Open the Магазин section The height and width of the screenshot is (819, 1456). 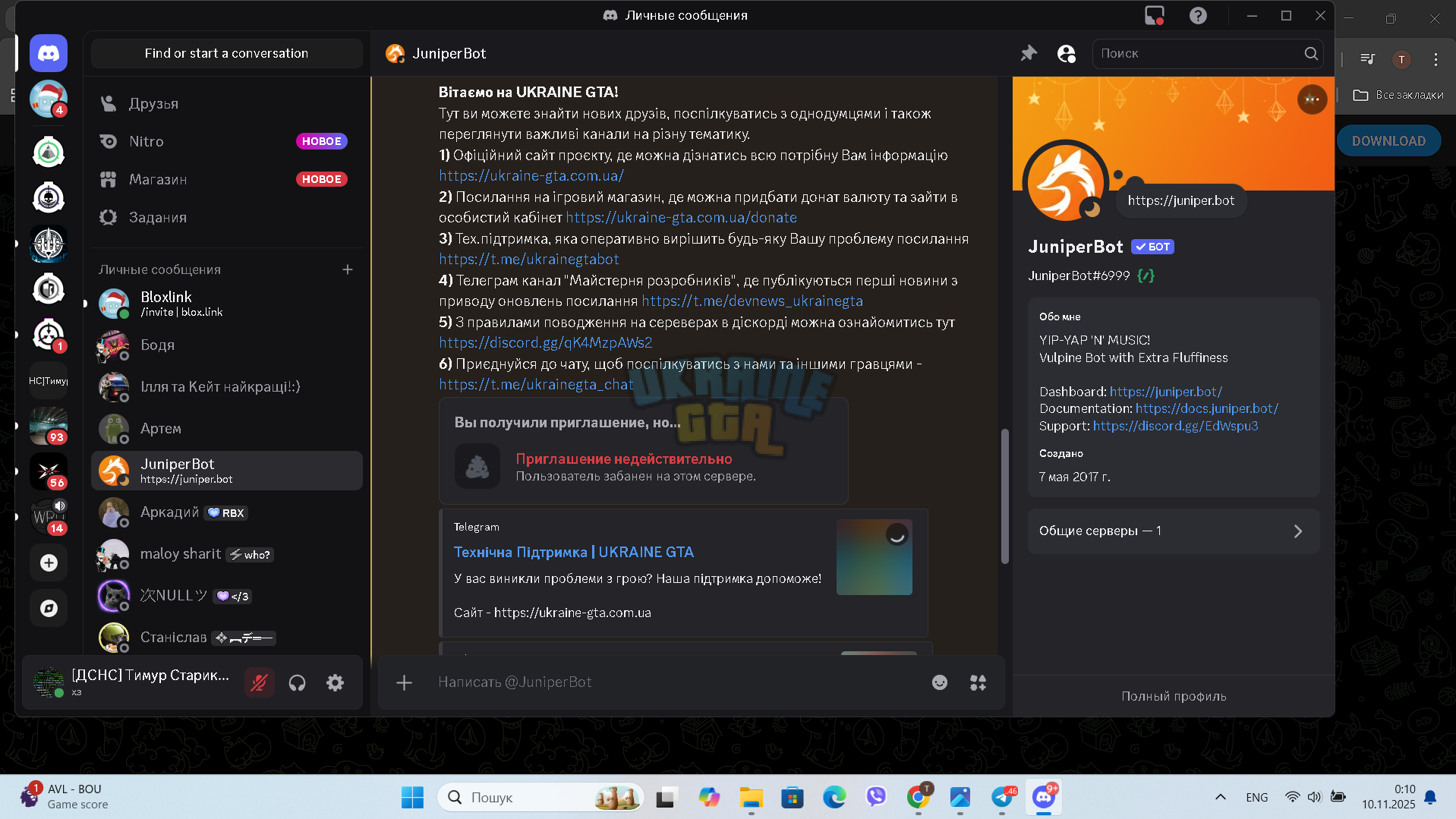pos(226,179)
